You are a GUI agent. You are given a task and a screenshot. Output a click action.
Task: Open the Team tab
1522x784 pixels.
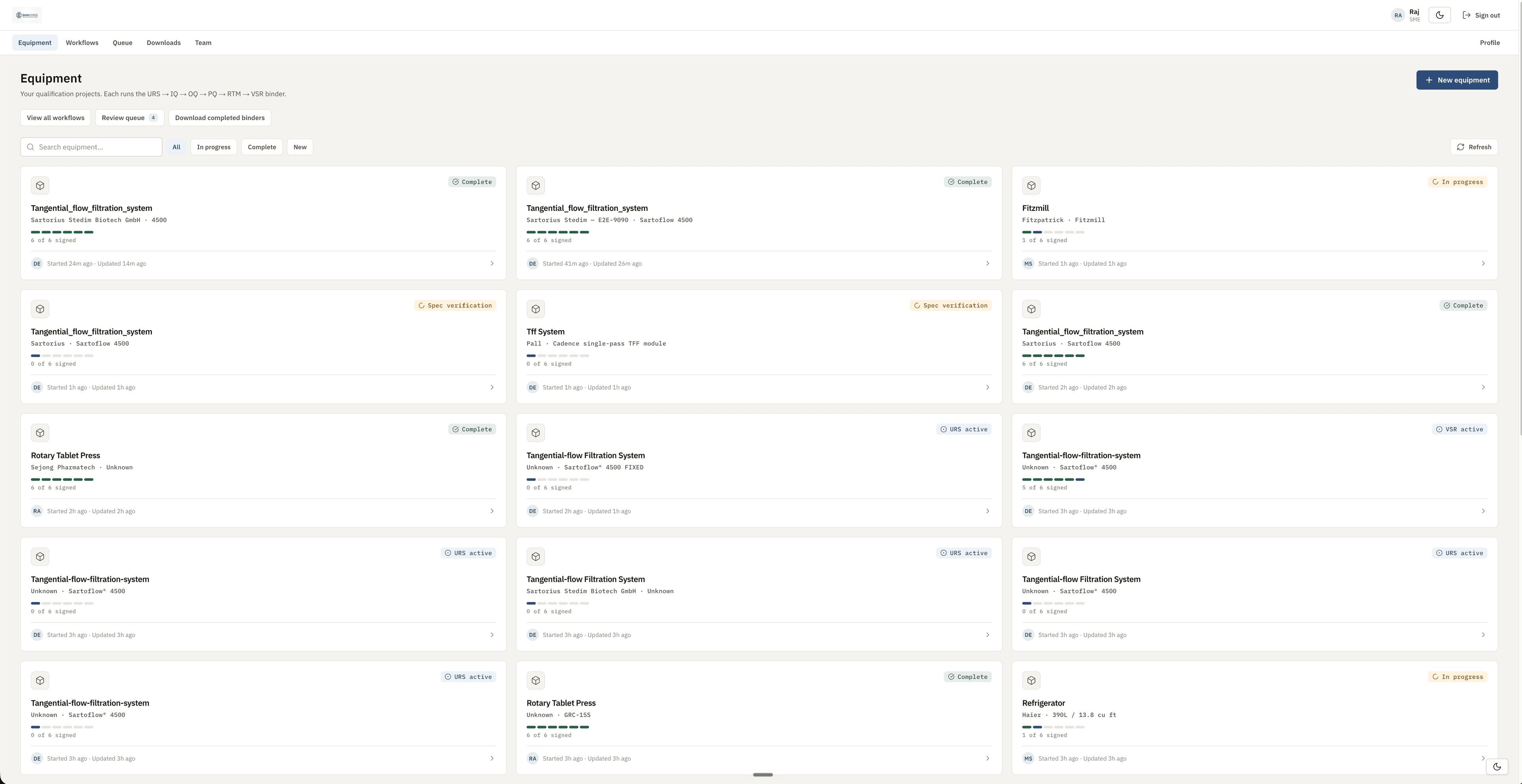[203, 42]
